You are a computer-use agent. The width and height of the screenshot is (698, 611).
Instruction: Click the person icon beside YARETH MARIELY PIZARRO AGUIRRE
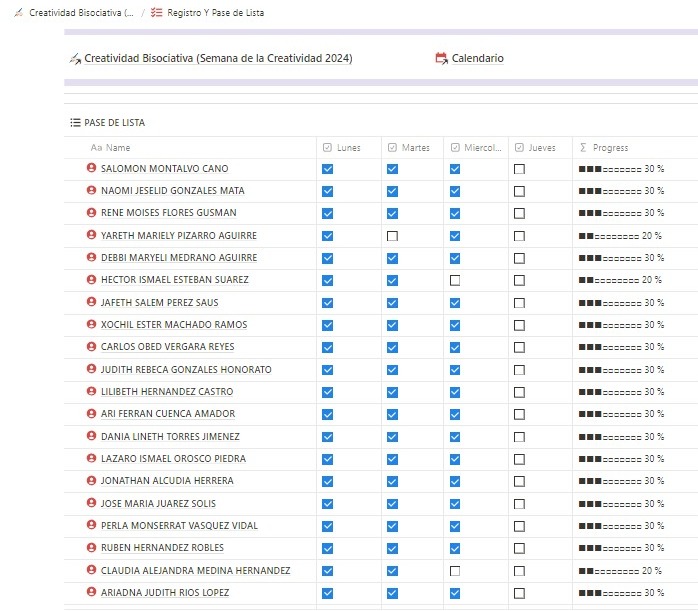click(x=91, y=235)
